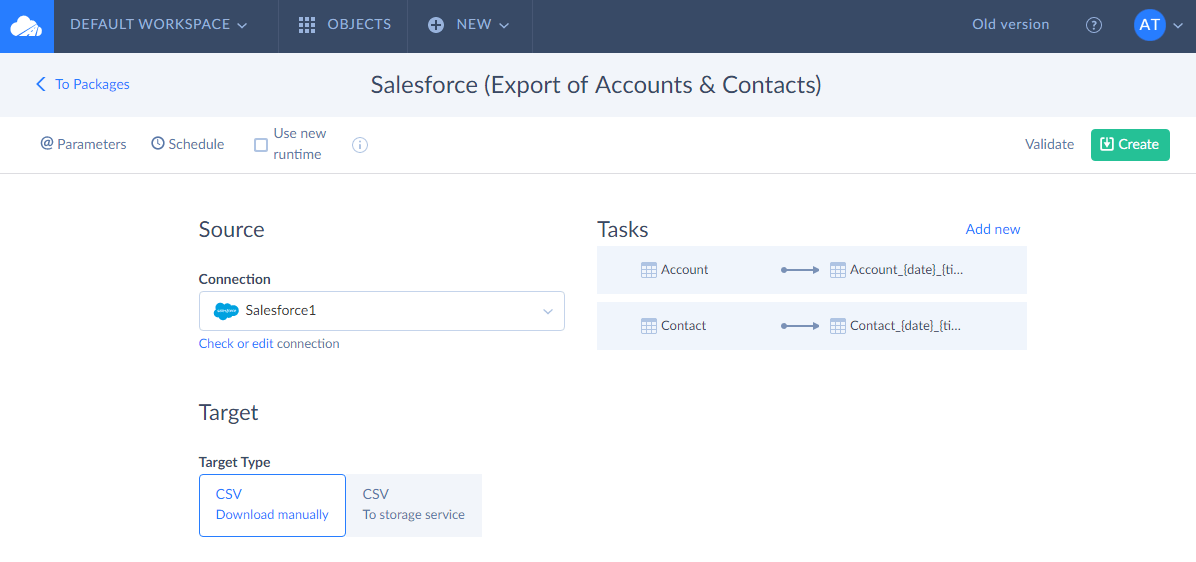
Task: Open the New menu
Action: click(x=468, y=24)
